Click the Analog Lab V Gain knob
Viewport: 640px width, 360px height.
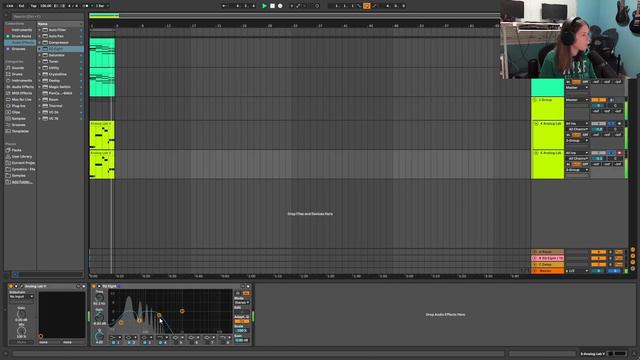click(x=21, y=314)
